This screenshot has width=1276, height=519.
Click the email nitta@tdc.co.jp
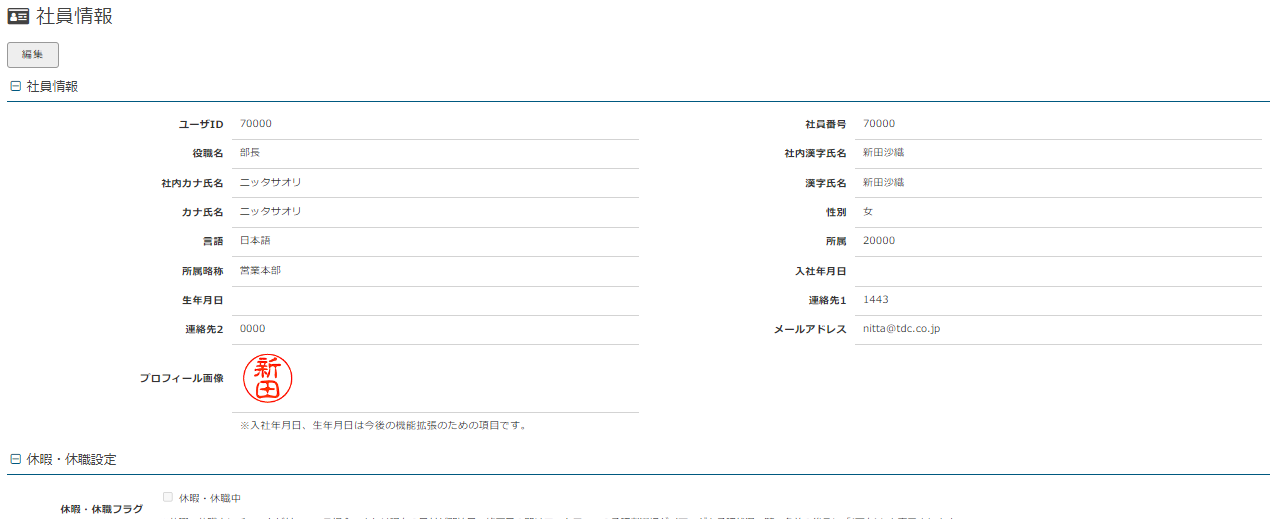[x=901, y=329]
